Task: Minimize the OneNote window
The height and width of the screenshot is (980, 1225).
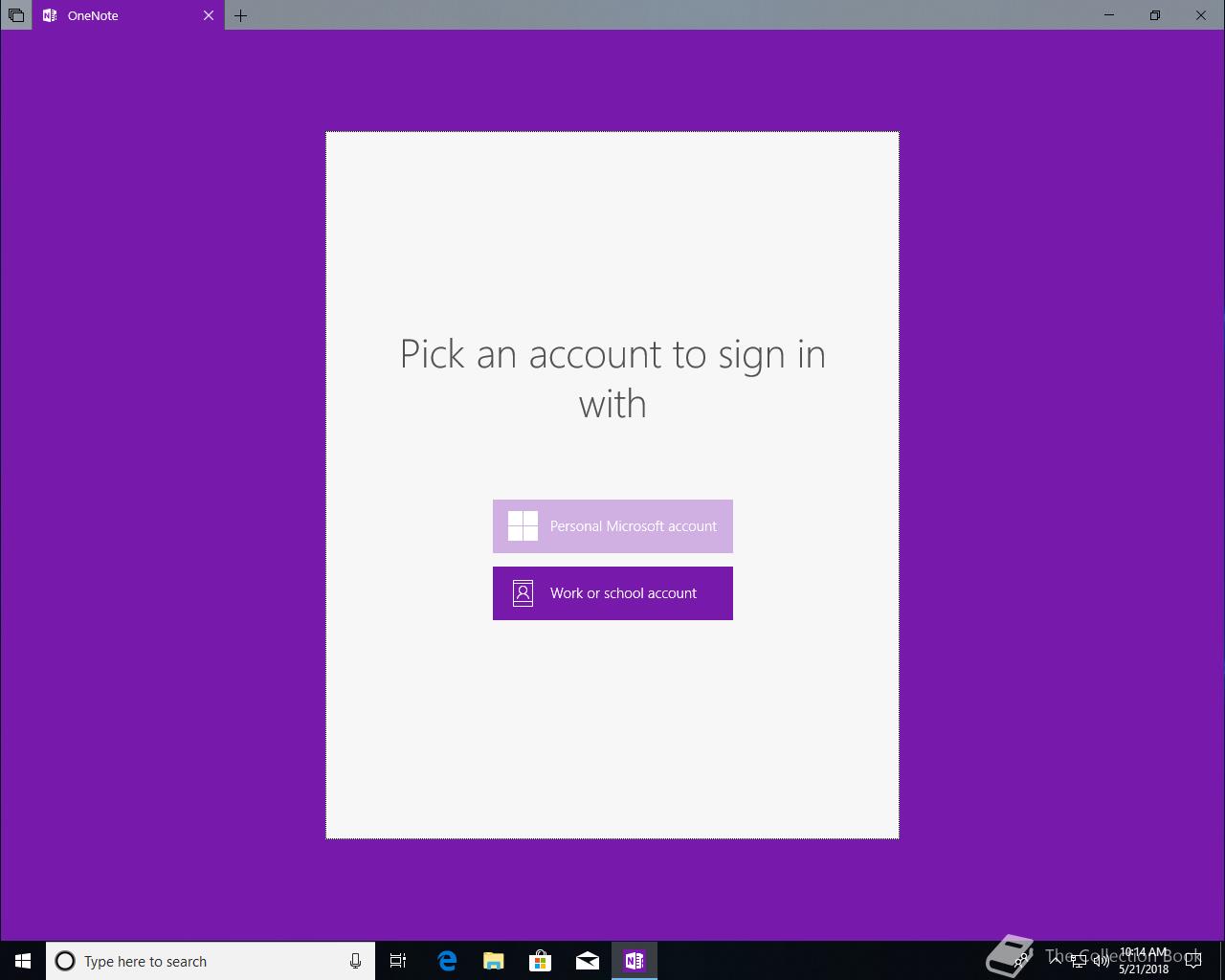Action: coord(1109,15)
